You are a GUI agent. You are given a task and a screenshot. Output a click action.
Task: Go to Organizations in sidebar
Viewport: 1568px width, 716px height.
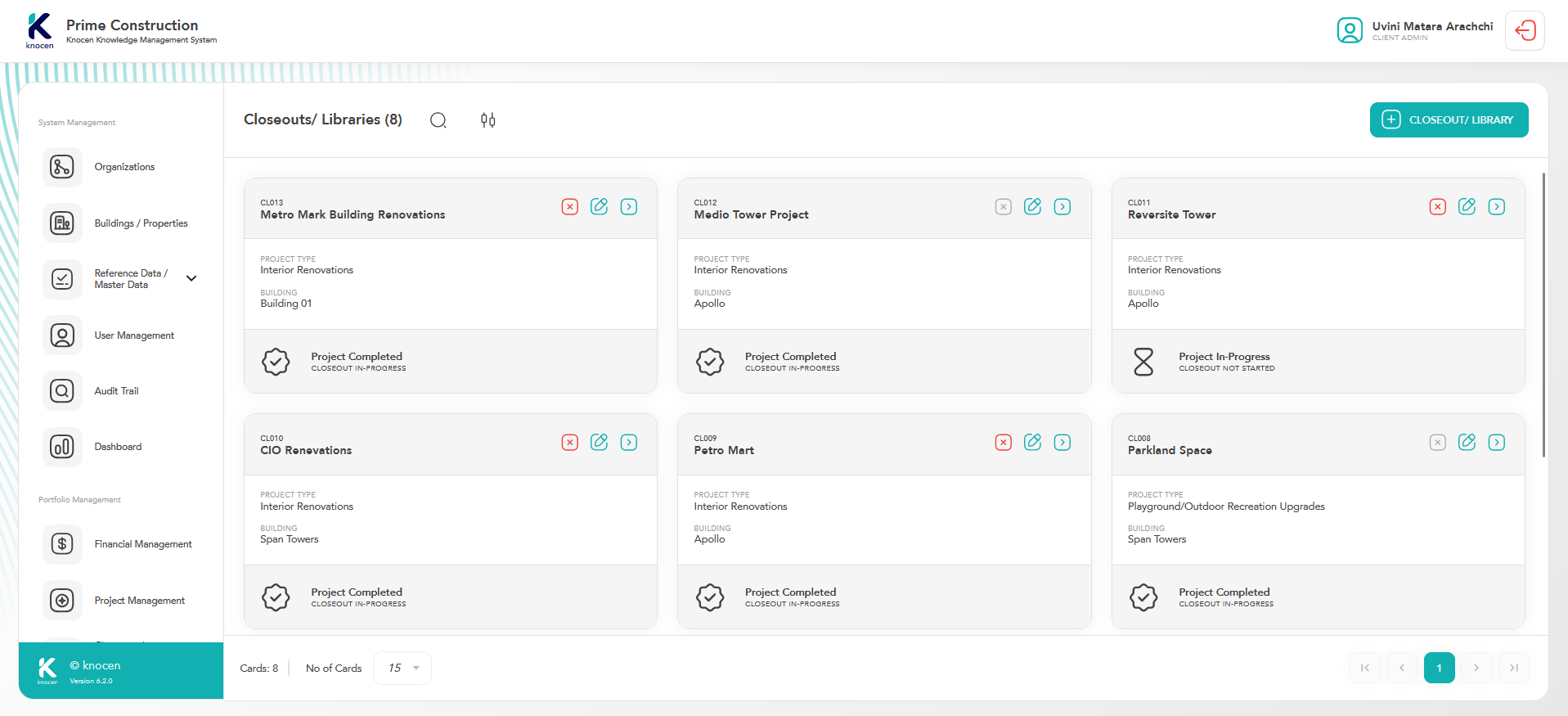pyautogui.click(x=124, y=167)
